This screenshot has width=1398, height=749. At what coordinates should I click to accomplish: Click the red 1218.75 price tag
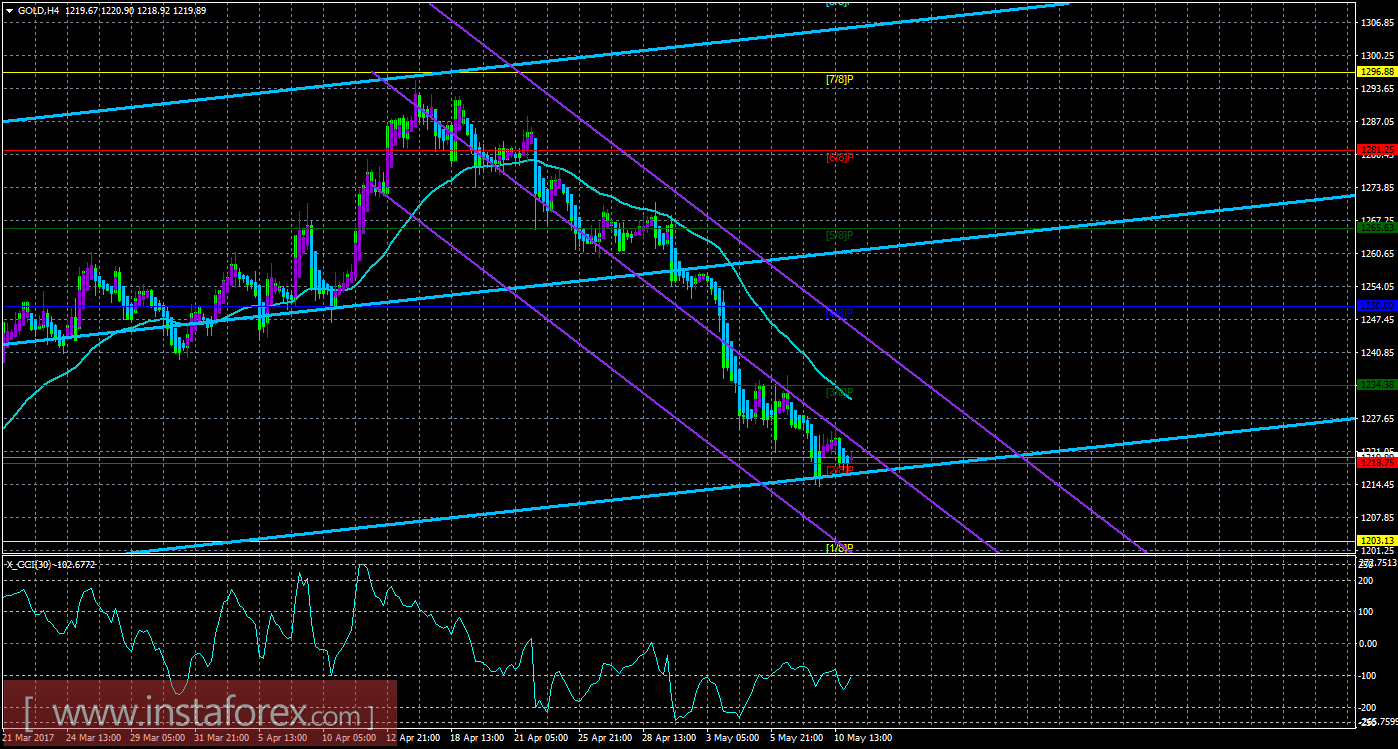click(x=1376, y=462)
